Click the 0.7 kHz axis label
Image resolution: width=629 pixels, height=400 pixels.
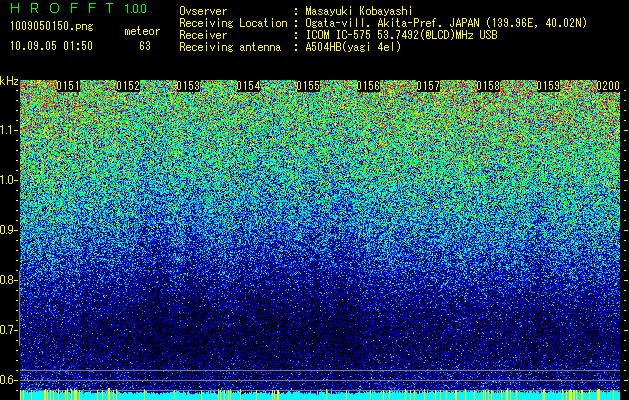point(8,330)
